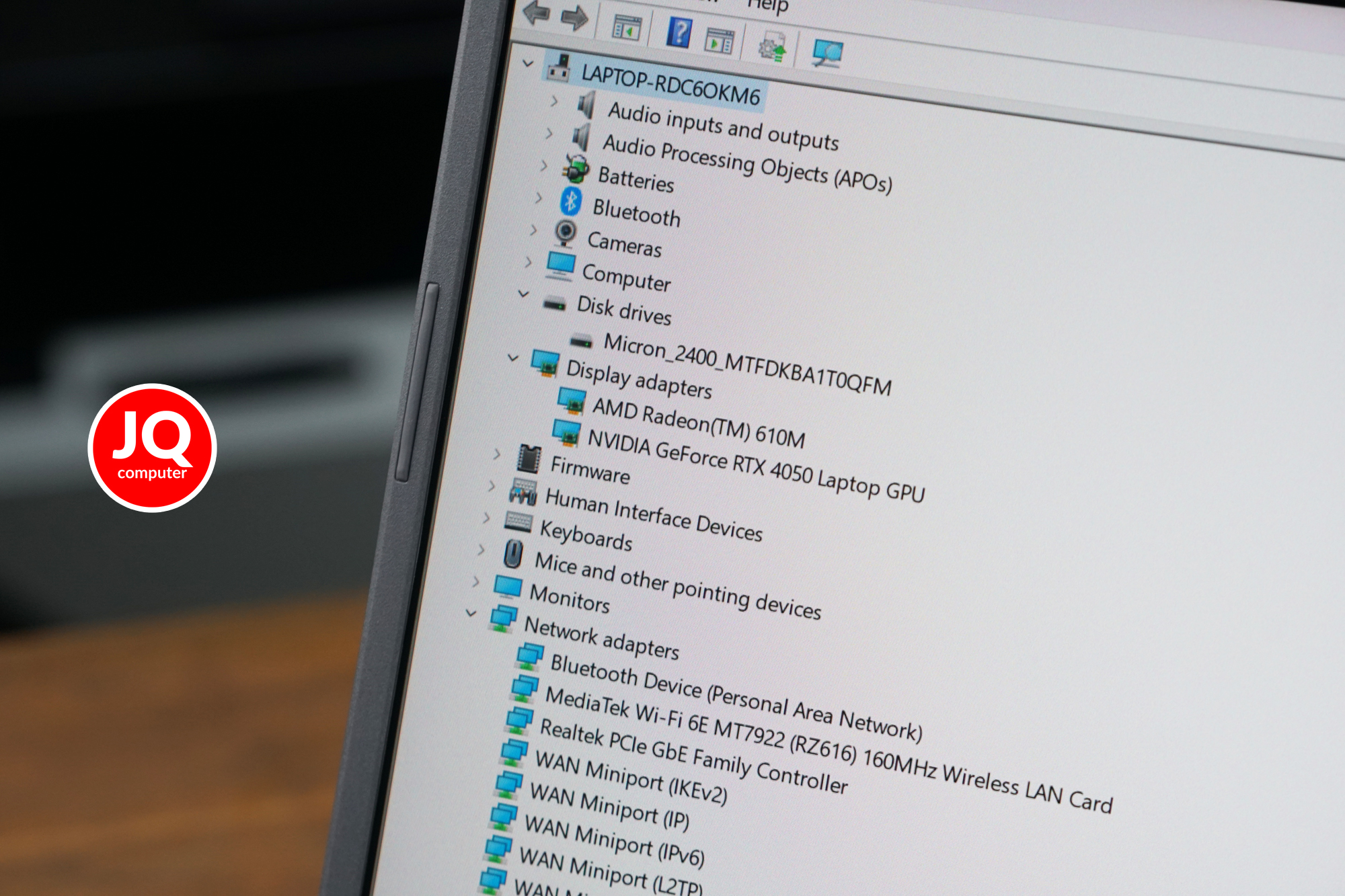Collapse the Disk drives chevron
The image size is (1345, 896).
coord(523,294)
